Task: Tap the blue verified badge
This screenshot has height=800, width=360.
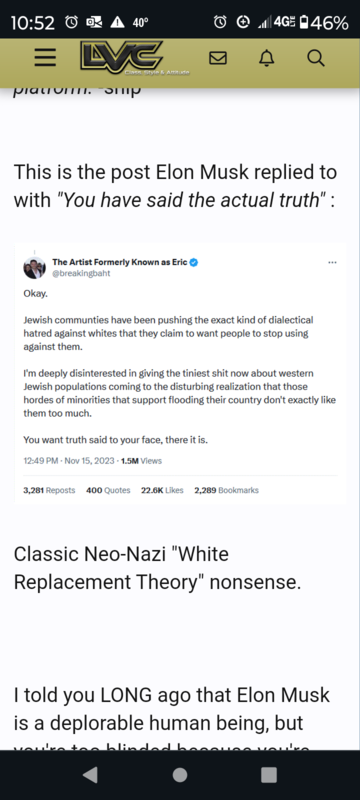Action: pyautogui.click(x=194, y=263)
